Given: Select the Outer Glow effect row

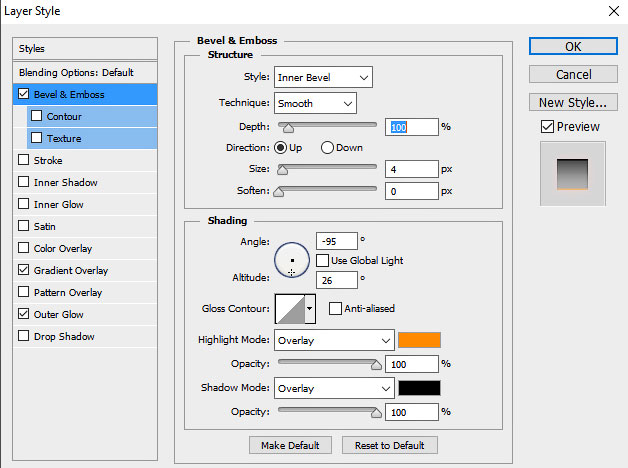Looking at the screenshot, I should click(x=85, y=315).
